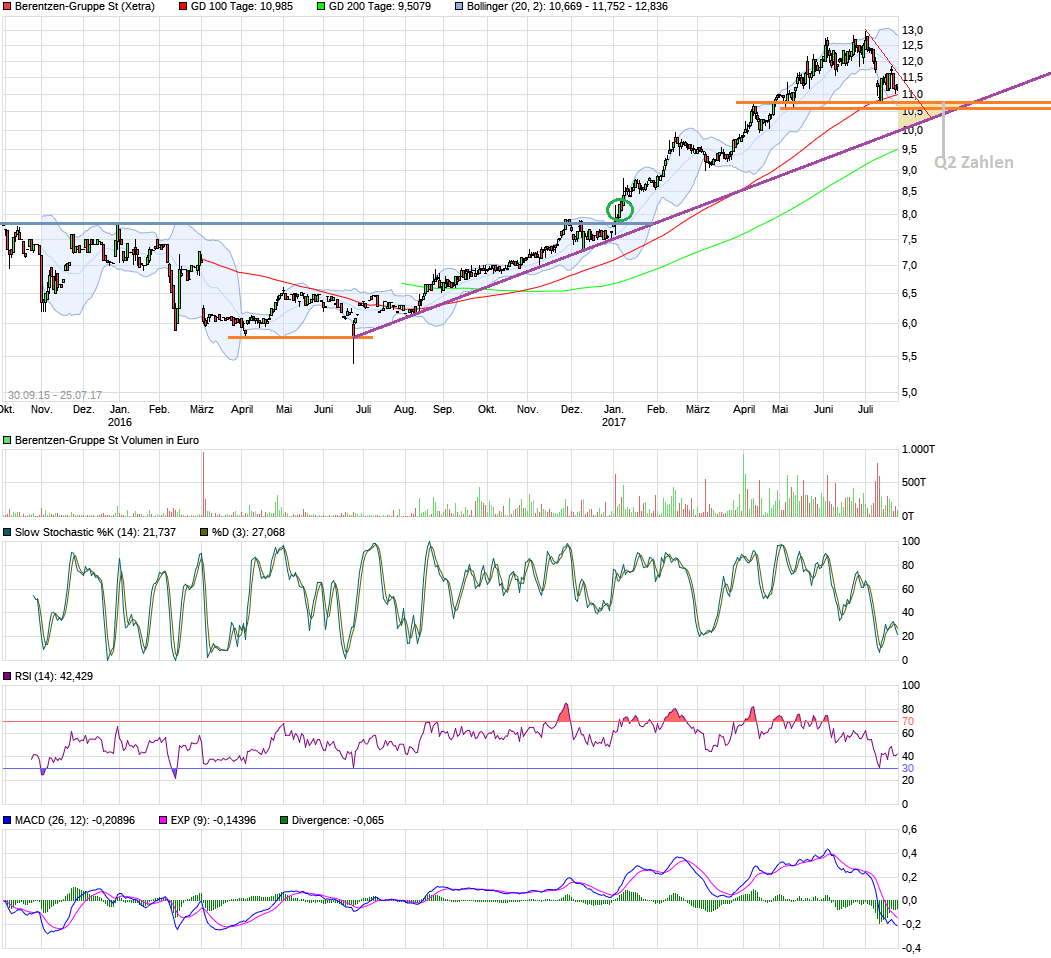Click the Berentzen-Gruppe St (Xetra) legend icon
The width and height of the screenshot is (1051, 958).
(9, 6)
